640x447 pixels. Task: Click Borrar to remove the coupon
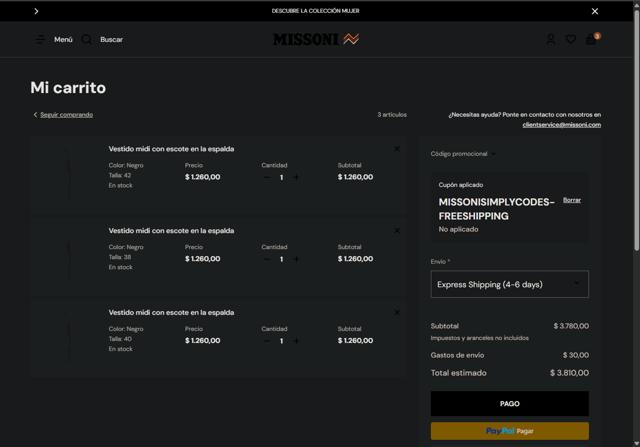pos(572,200)
